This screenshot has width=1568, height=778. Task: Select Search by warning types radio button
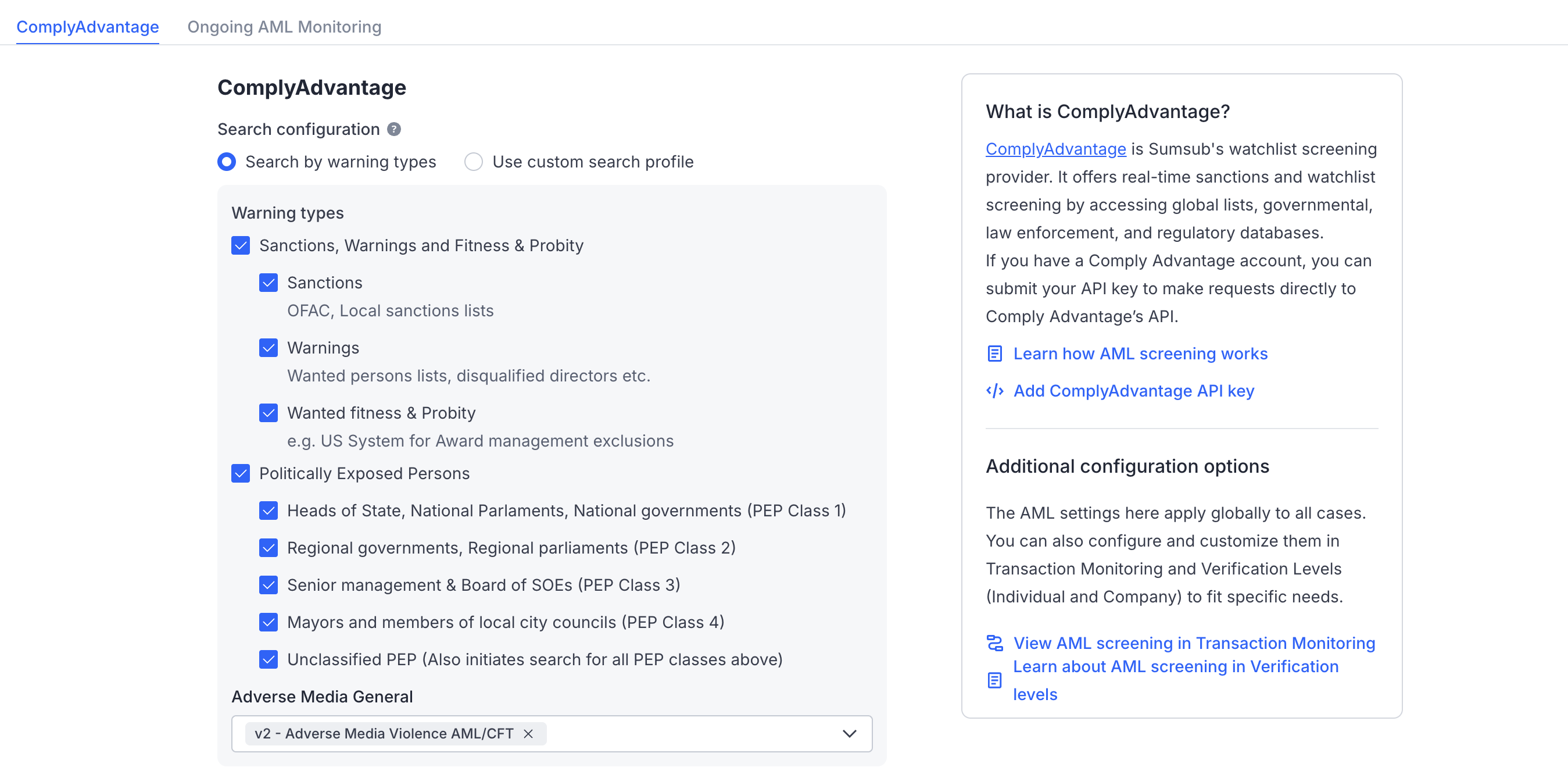click(227, 162)
